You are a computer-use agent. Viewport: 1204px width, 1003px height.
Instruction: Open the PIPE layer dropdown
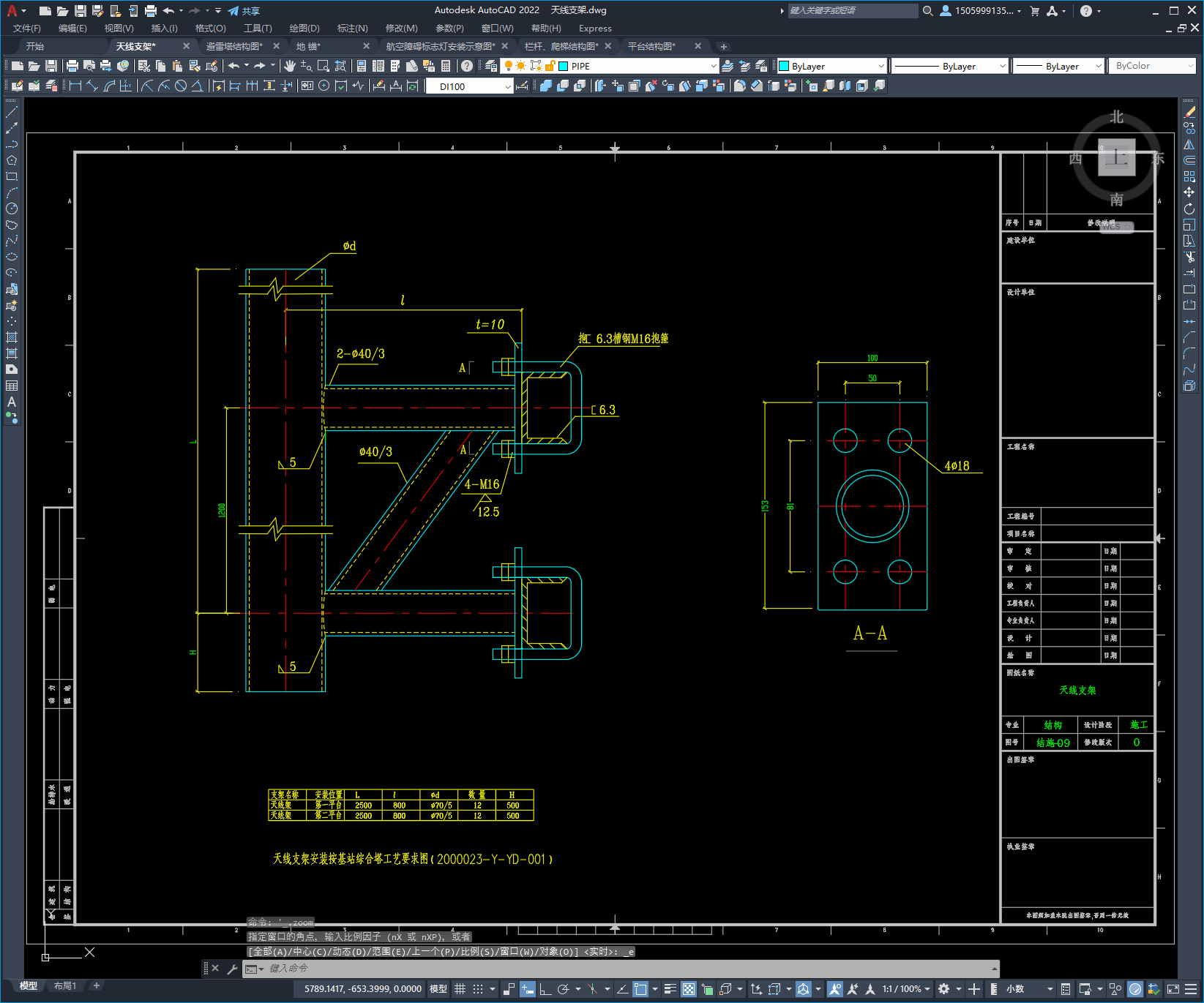click(714, 66)
